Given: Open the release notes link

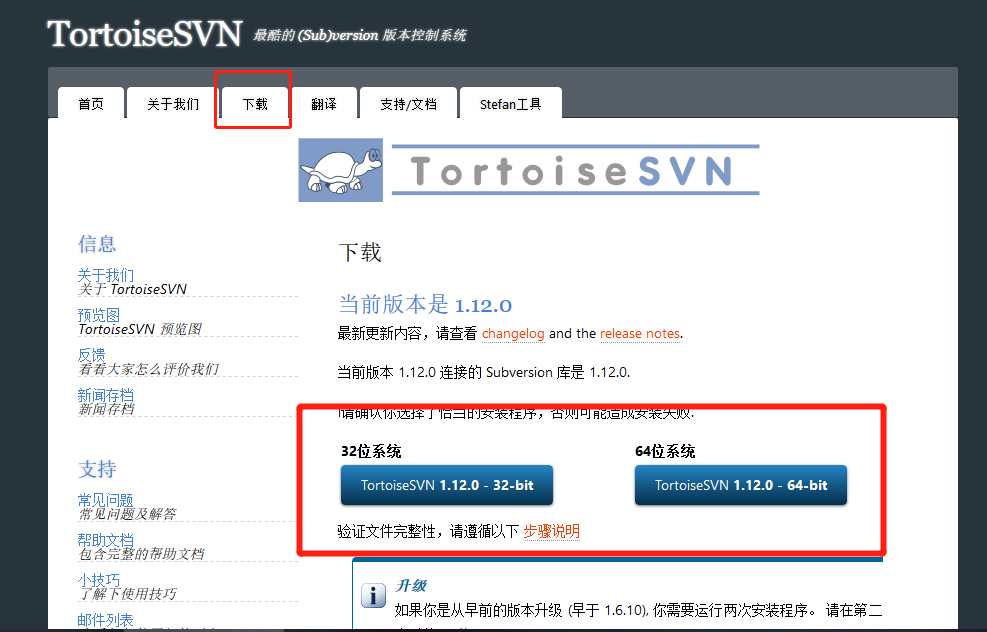Looking at the screenshot, I should coord(640,334).
